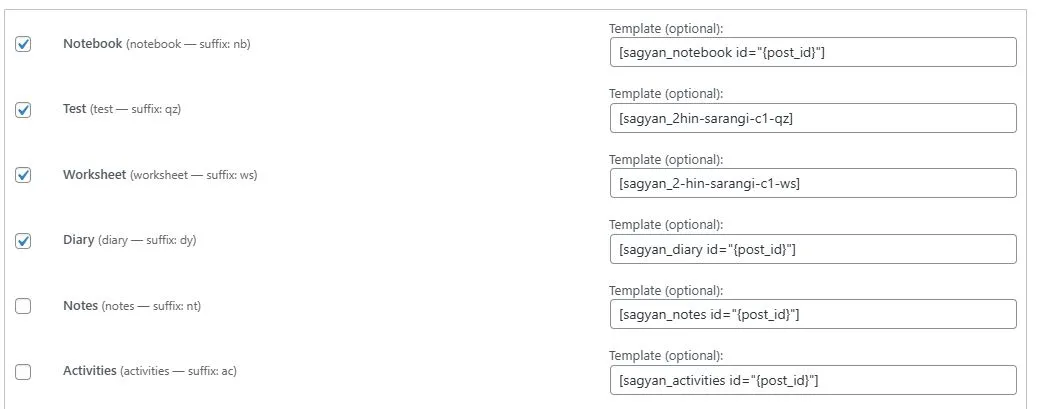1046x409 pixels.
Task: Select the Diary template input box
Action: pyautogui.click(x=812, y=249)
